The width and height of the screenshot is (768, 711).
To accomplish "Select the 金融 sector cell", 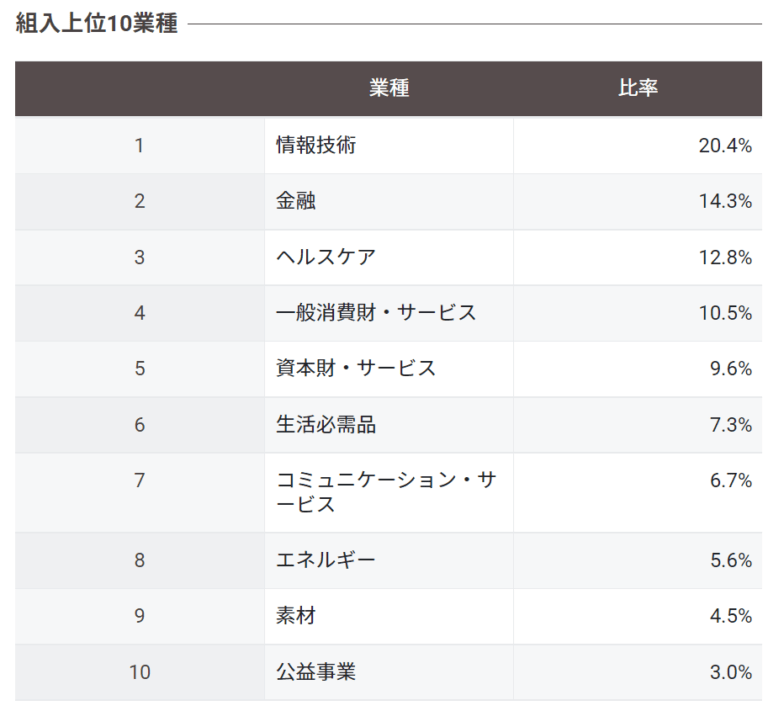I will click(x=296, y=201).
